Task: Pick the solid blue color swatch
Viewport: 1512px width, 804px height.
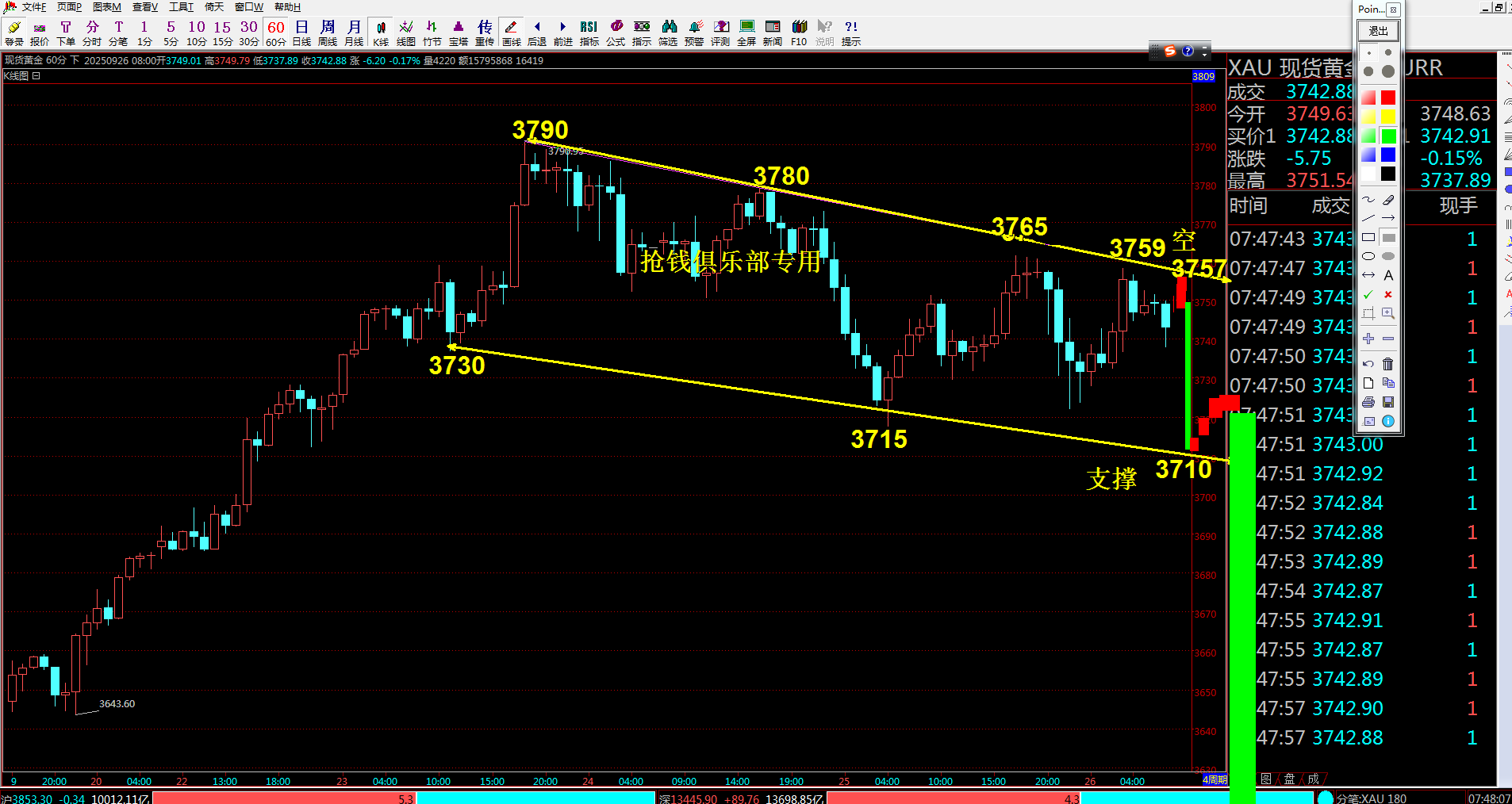Action: tap(1388, 155)
